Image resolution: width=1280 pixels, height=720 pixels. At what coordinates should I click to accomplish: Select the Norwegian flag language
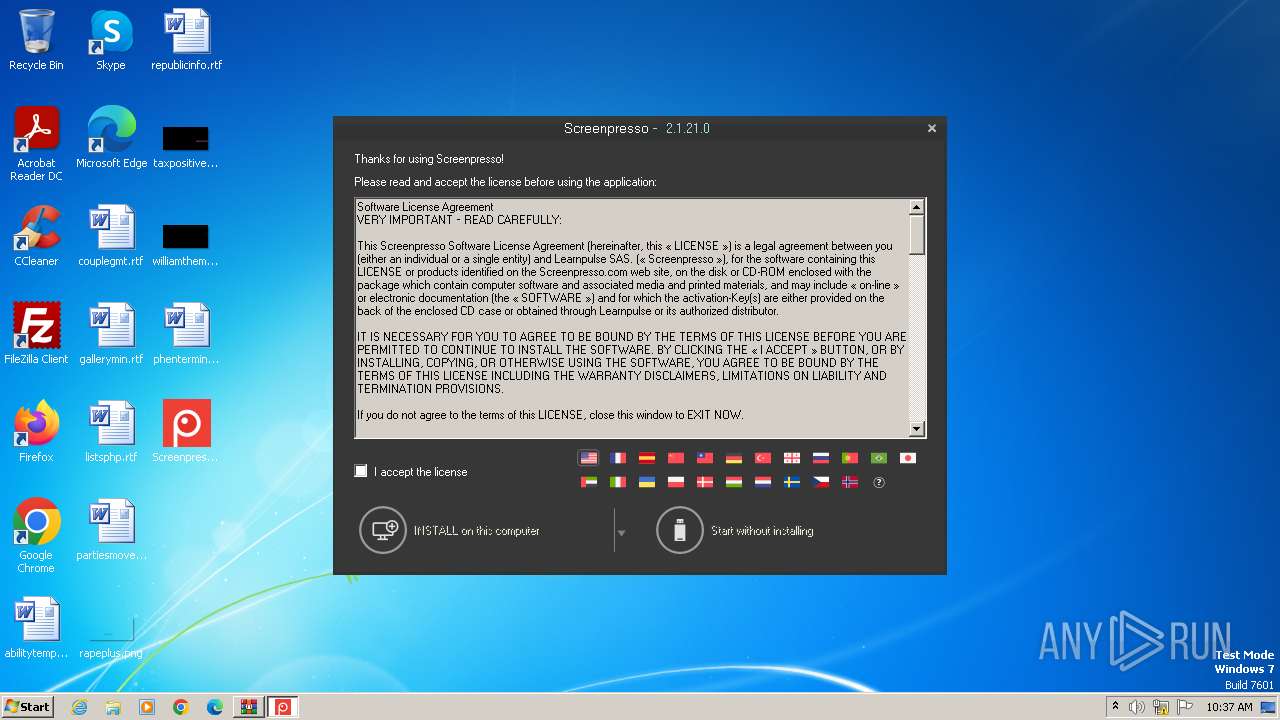tap(850, 482)
